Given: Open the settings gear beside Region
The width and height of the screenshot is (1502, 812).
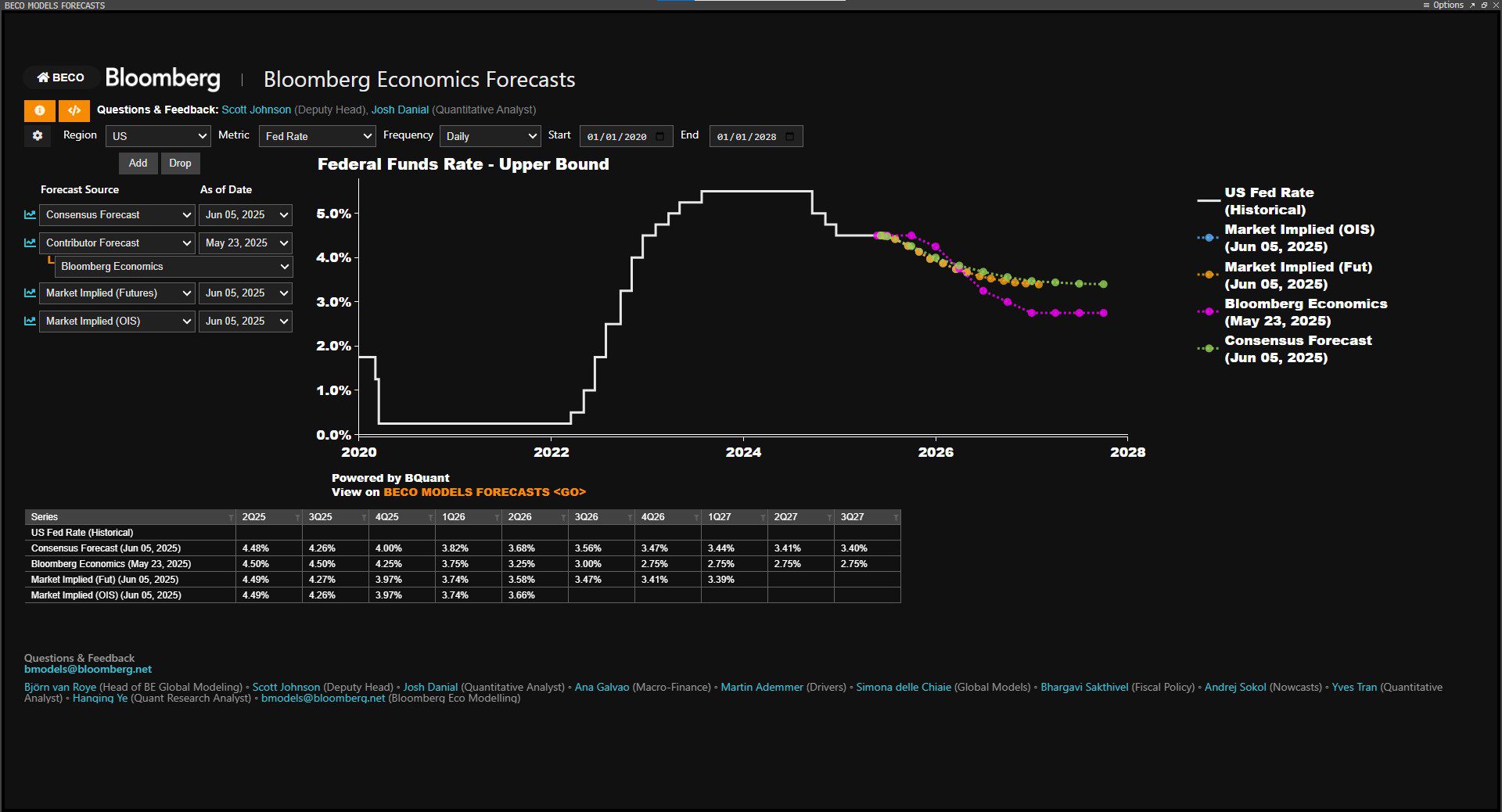Looking at the screenshot, I should pyautogui.click(x=37, y=135).
